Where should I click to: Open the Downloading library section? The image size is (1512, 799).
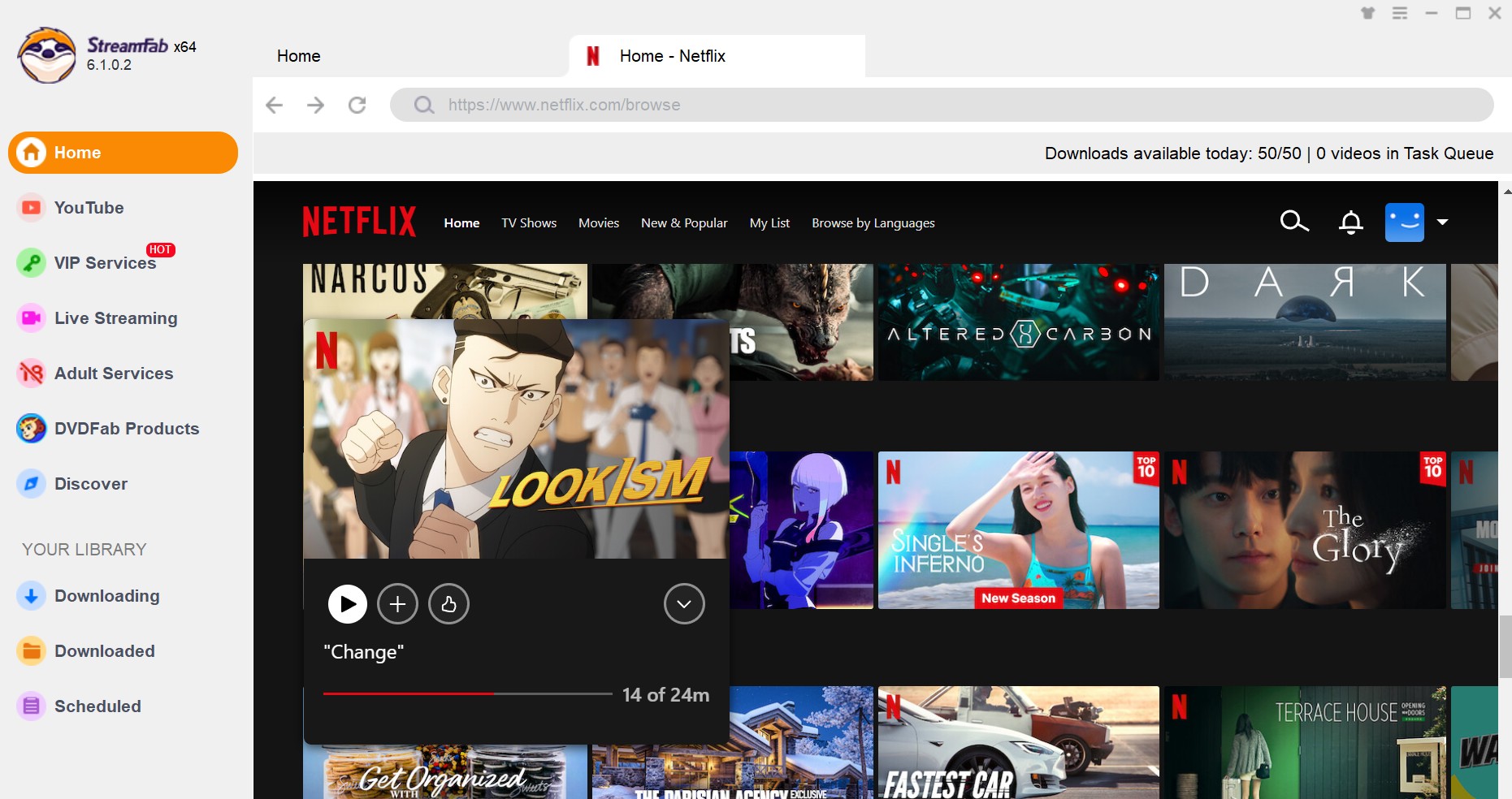point(106,596)
